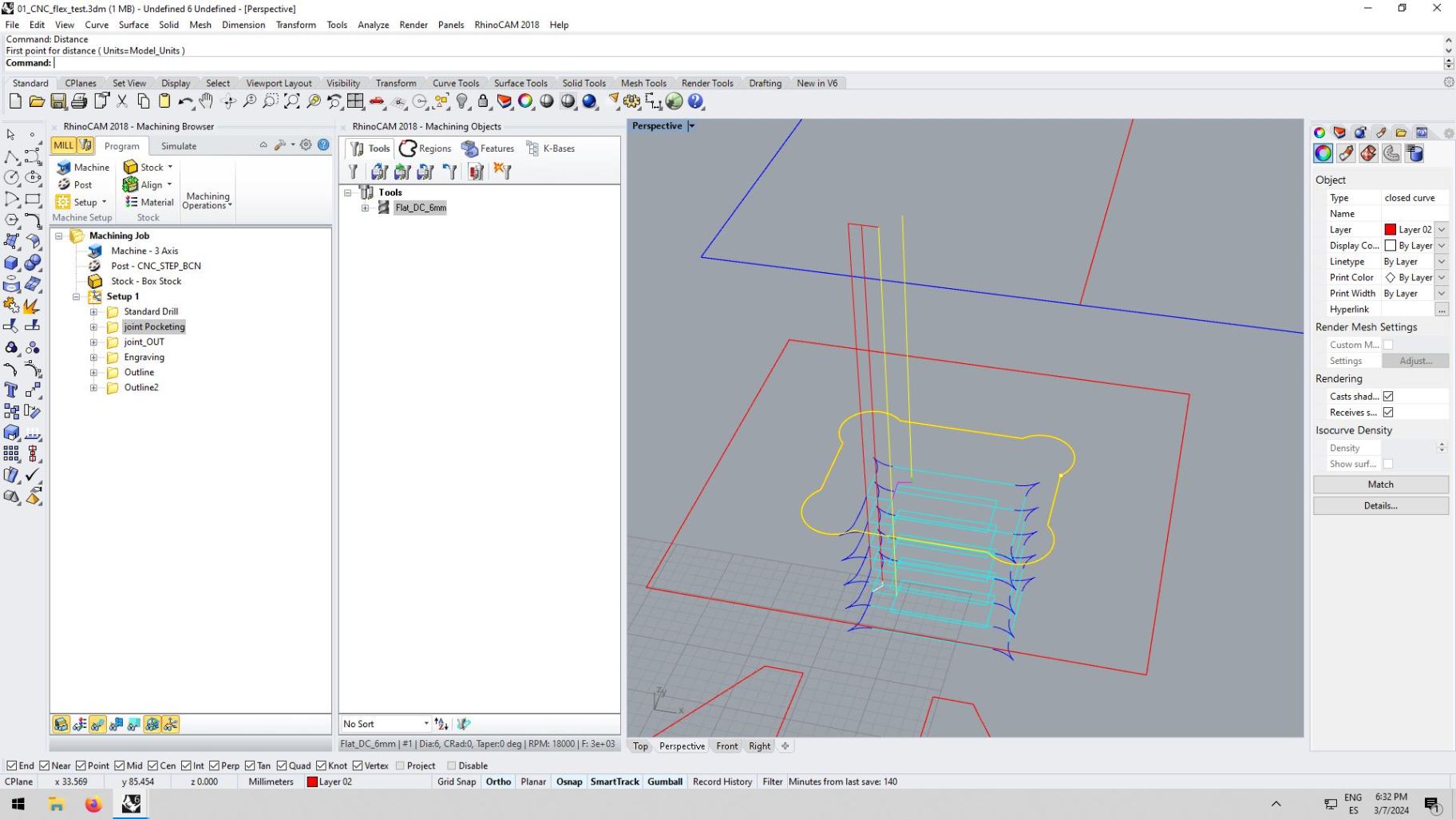Click the sort order A-Z icon
The image size is (1456, 819).
click(x=441, y=724)
